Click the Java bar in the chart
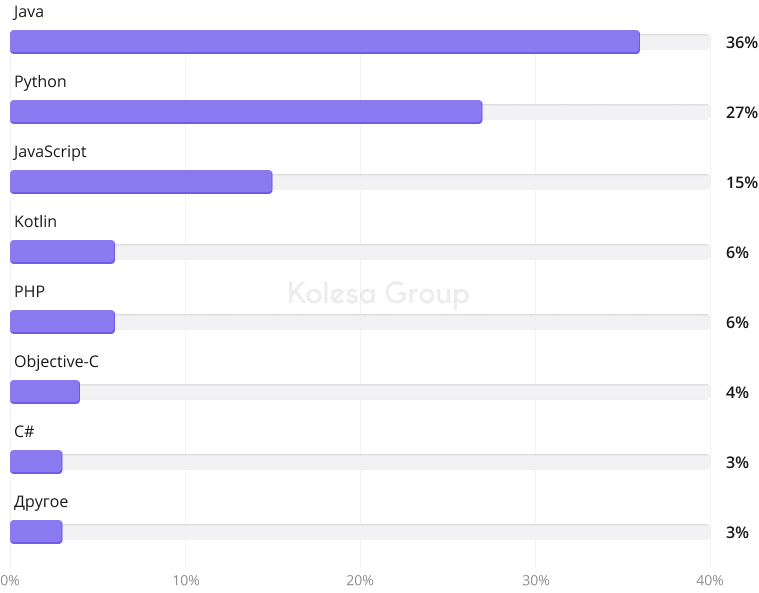The image size is (759, 593). pos(324,42)
